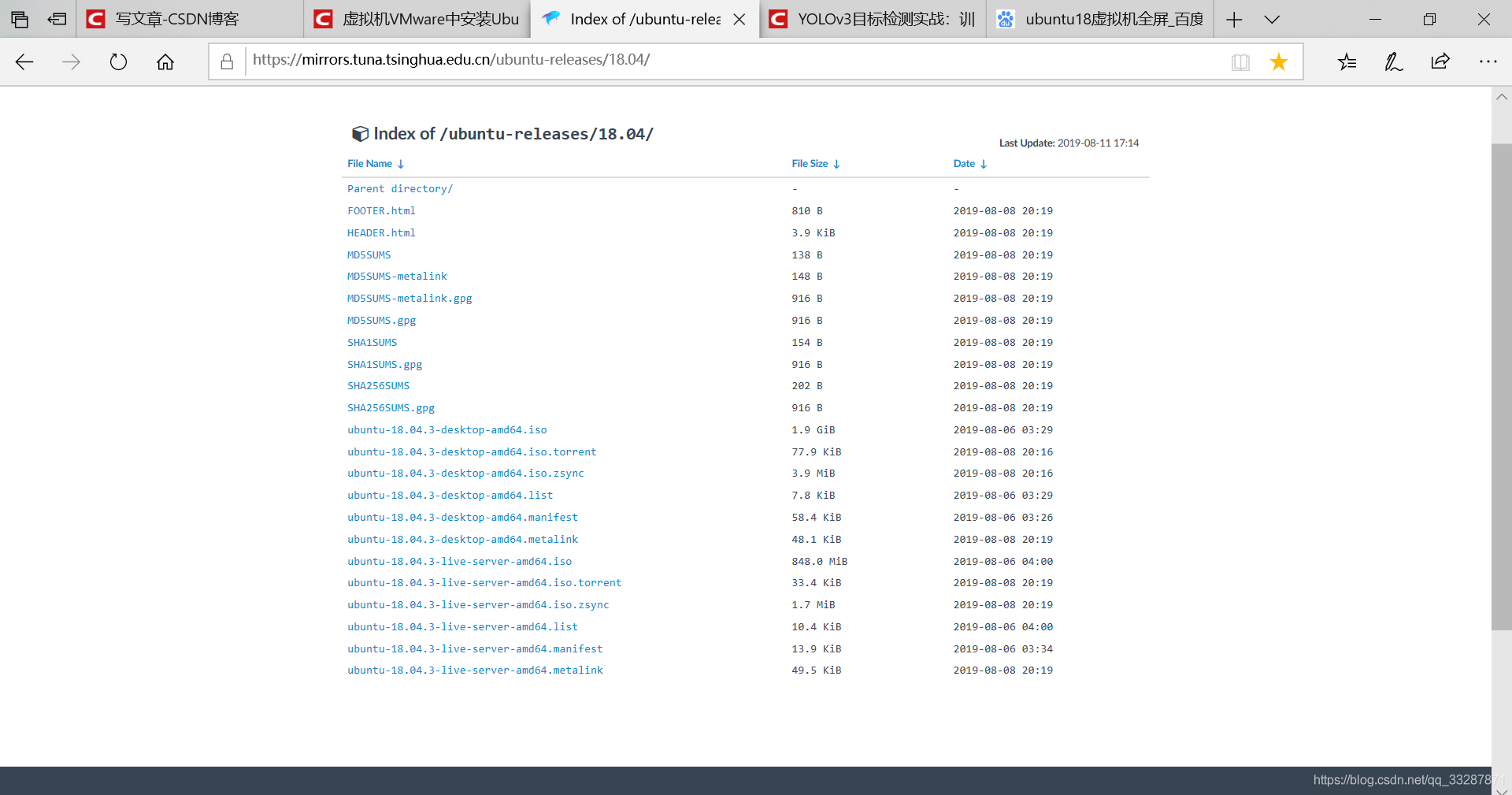Open ubuntu-18.04.3-desktop-amd64.list
The width and height of the screenshot is (1512, 795).
450,496
